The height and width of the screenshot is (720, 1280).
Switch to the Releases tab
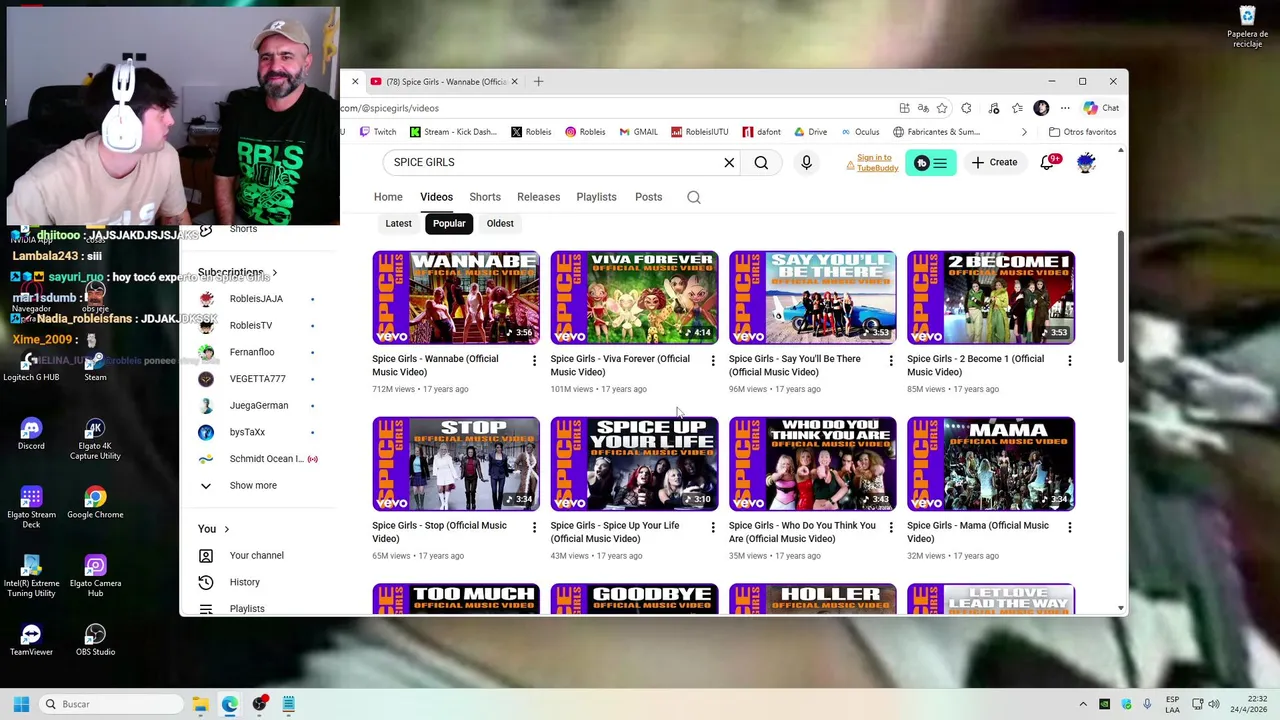click(x=538, y=197)
